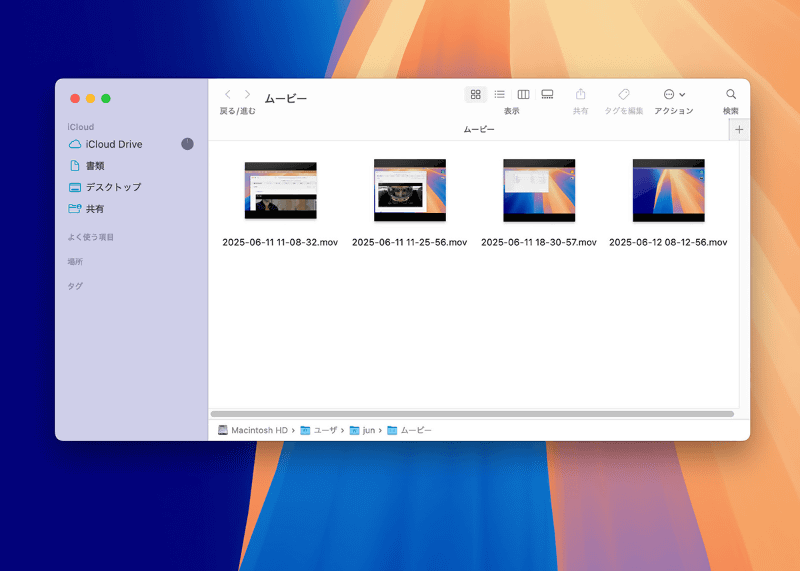Click the iCloud sidebar section header
The width and height of the screenshot is (800, 571).
[x=81, y=127]
